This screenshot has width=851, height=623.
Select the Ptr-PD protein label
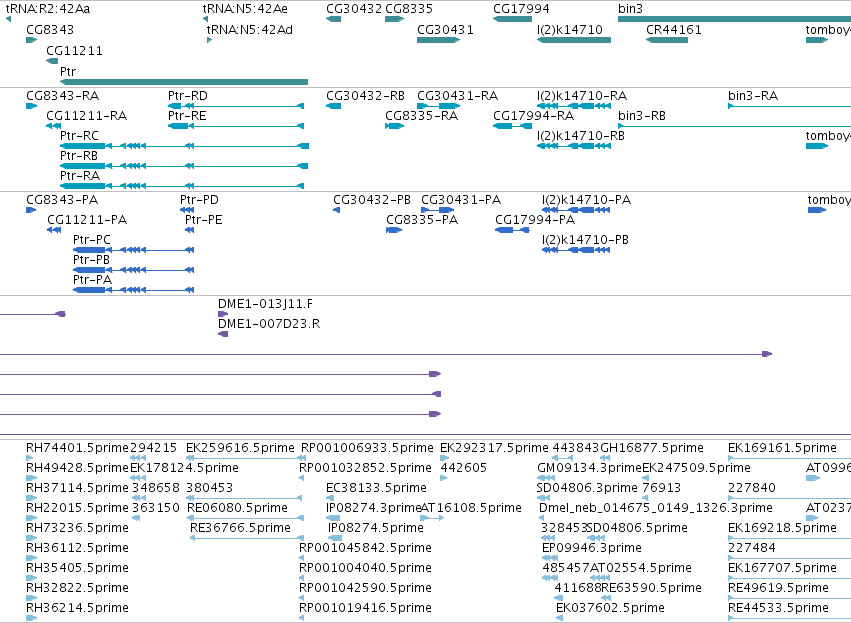[199, 200]
